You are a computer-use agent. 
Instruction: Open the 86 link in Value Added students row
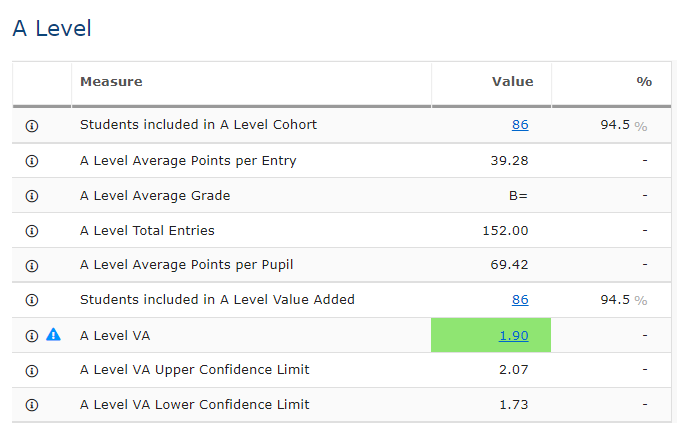pos(519,300)
